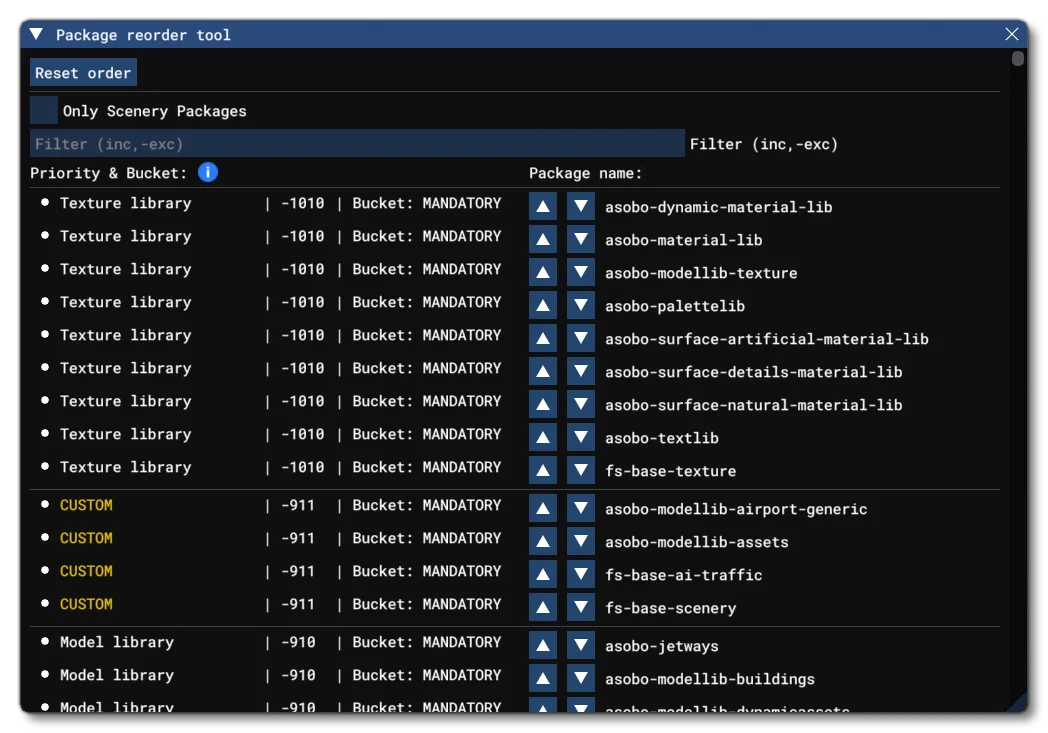Move asobo-jetways down
This screenshot has width=1048, height=733.
pos(581,645)
